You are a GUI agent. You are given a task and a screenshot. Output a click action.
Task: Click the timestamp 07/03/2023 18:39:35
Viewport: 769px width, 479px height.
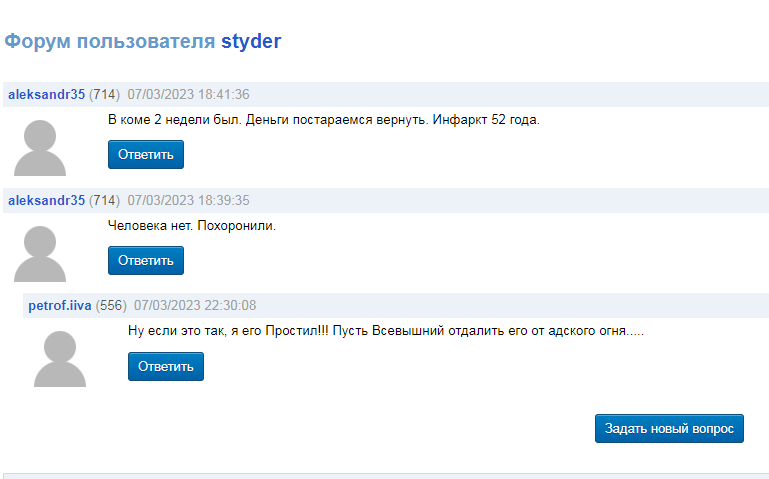click(x=188, y=200)
